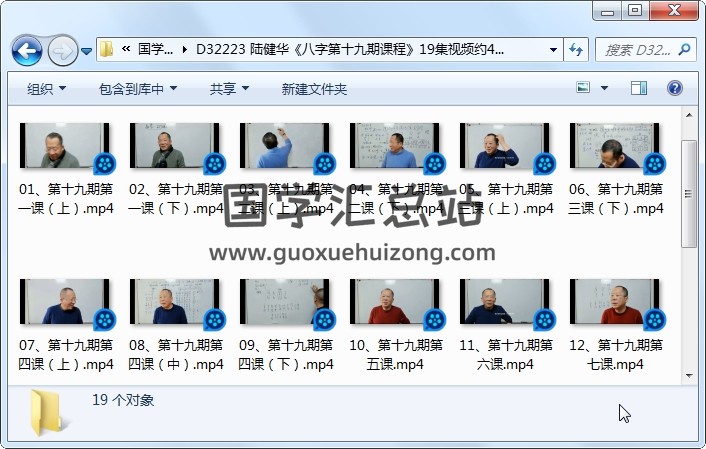Click the scrollbar up arrow
Screen dimensions: 706x449
coord(689,115)
